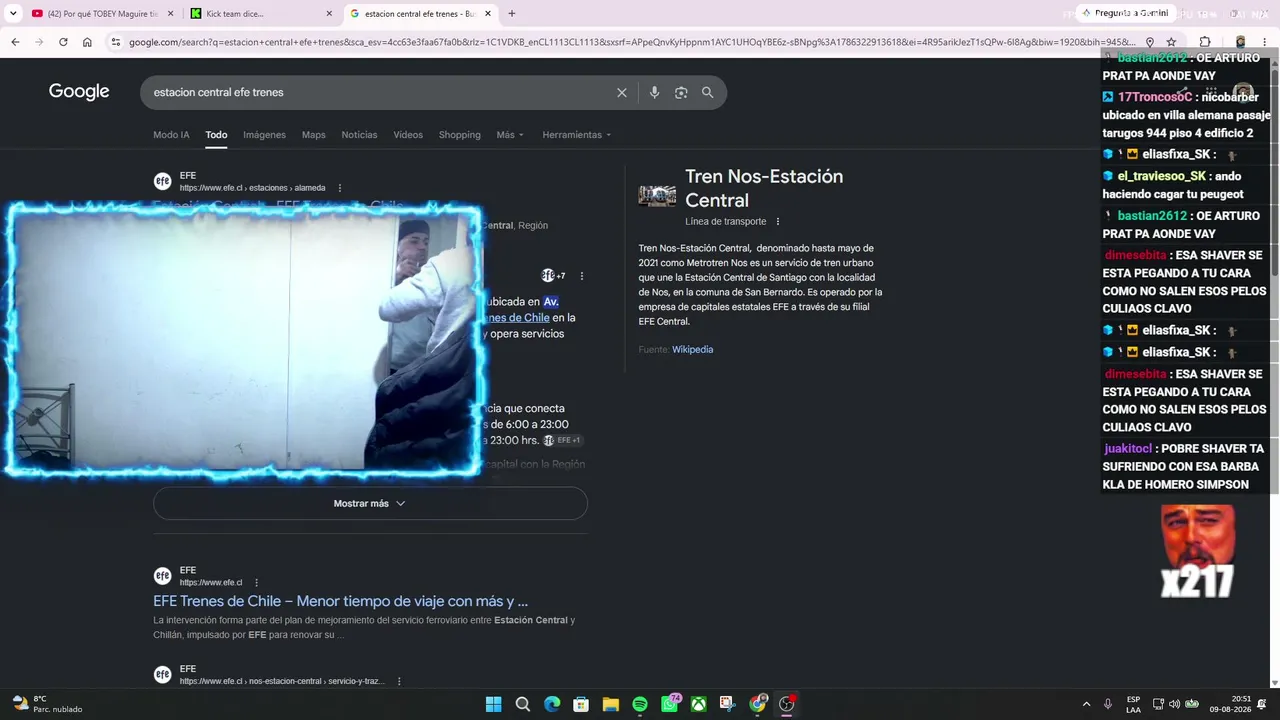Open Microsoft Store from the taskbar
The height and width of the screenshot is (720, 1280).
pos(581,704)
